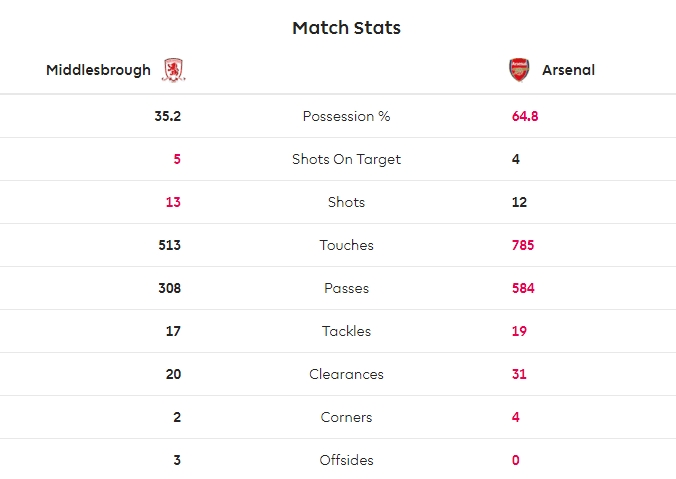Image resolution: width=676 pixels, height=479 pixels.
Task: Select the Tackles stat label
Action: [346, 331]
